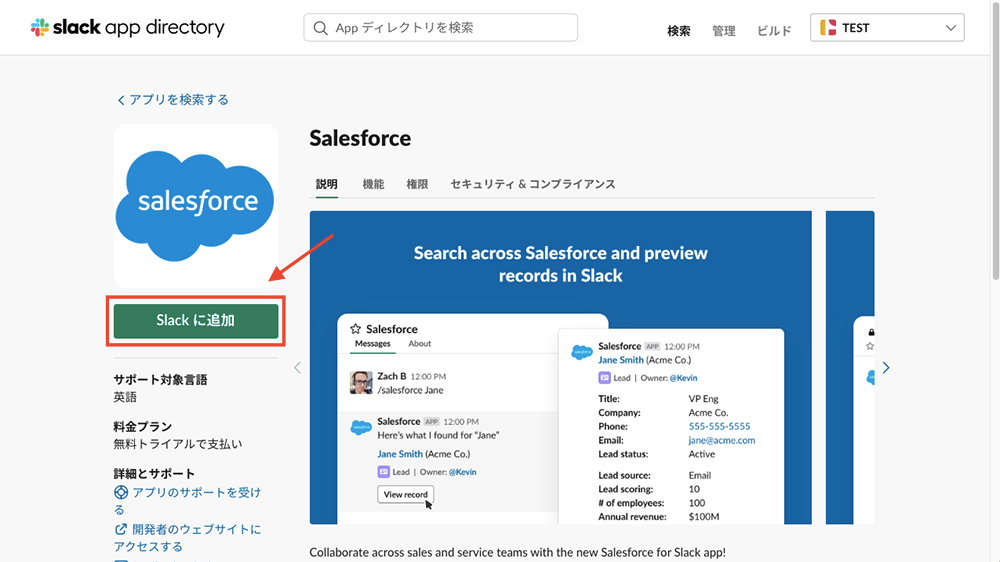Click the support lifebuoy icon
The image size is (1000, 562).
pos(121,492)
